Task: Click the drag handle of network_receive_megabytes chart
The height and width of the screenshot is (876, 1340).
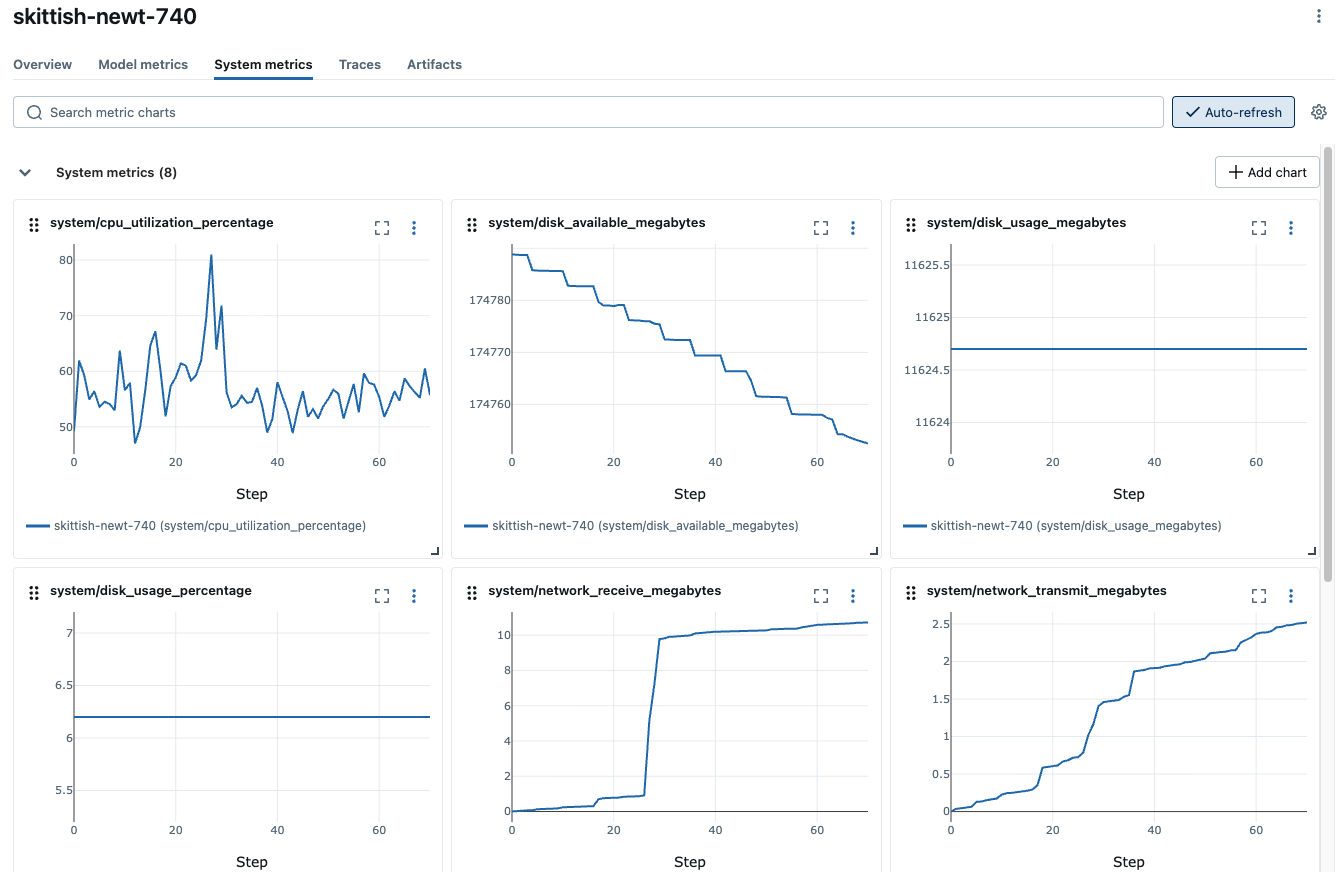Action: point(471,593)
